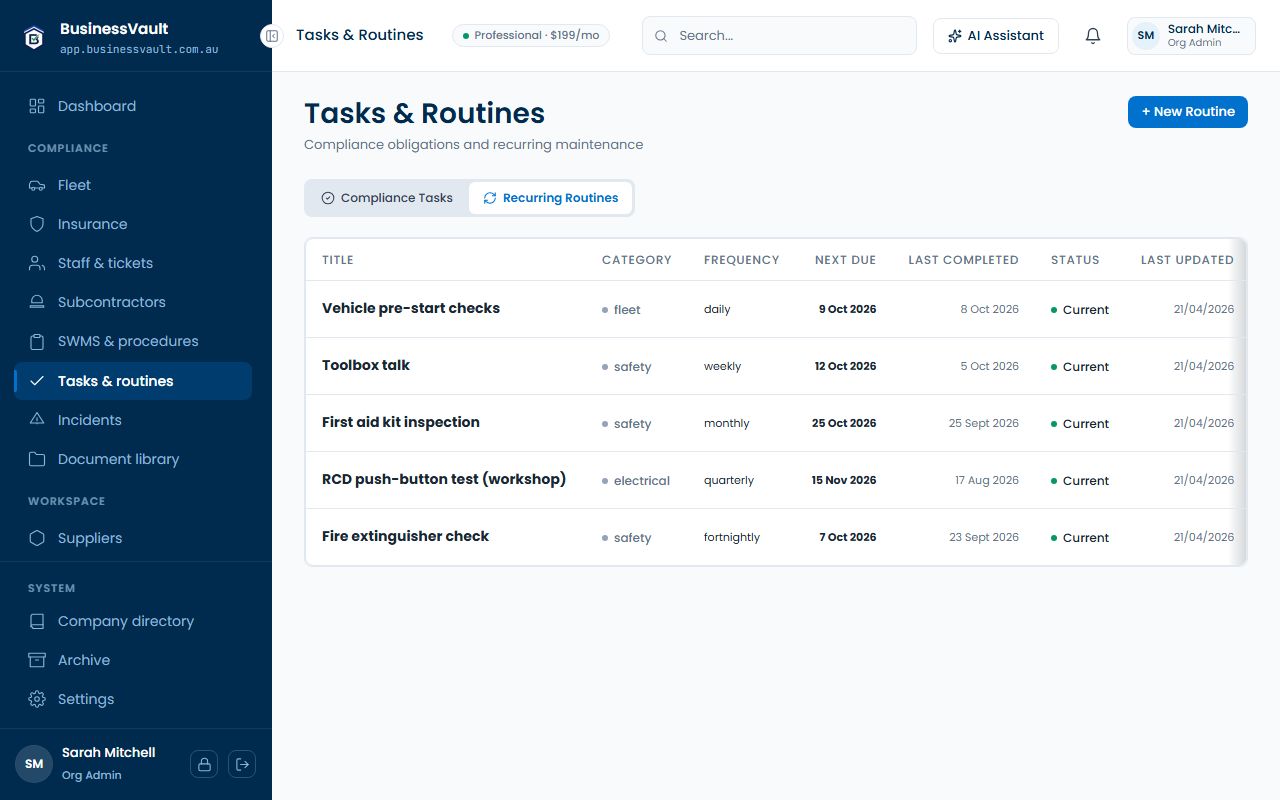
Task: Open Sarah Mitchell account menu in header
Action: tap(1191, 36)
